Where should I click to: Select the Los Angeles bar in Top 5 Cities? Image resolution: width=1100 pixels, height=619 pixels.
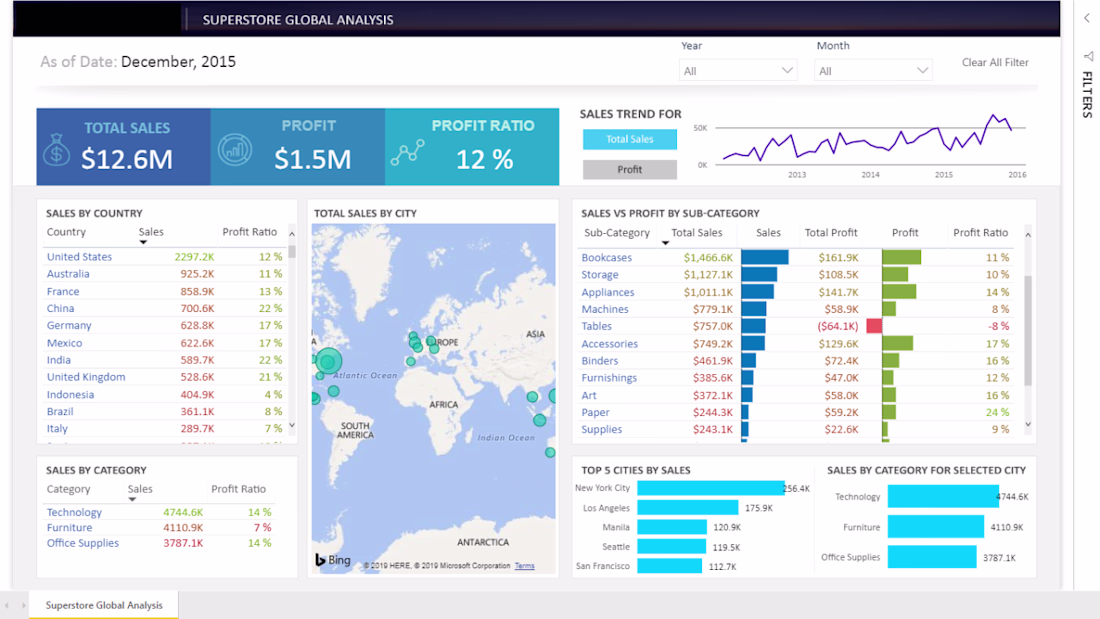[x=688, y=507]
